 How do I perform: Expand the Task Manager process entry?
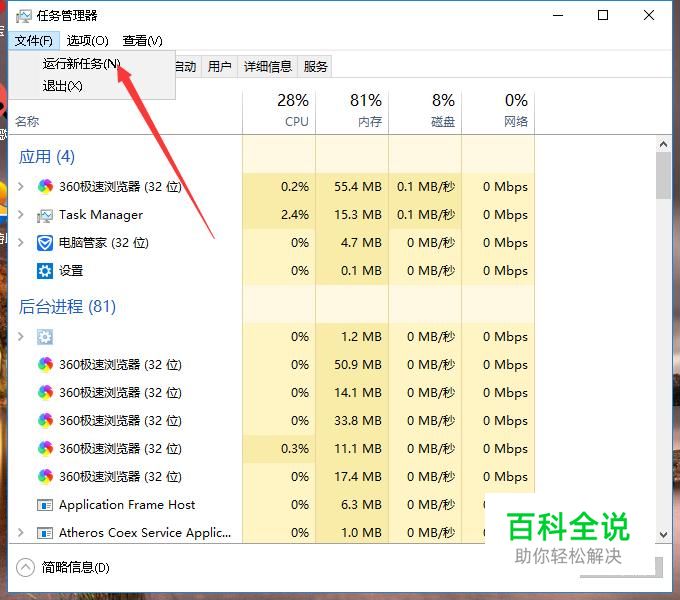coord(20,215)
